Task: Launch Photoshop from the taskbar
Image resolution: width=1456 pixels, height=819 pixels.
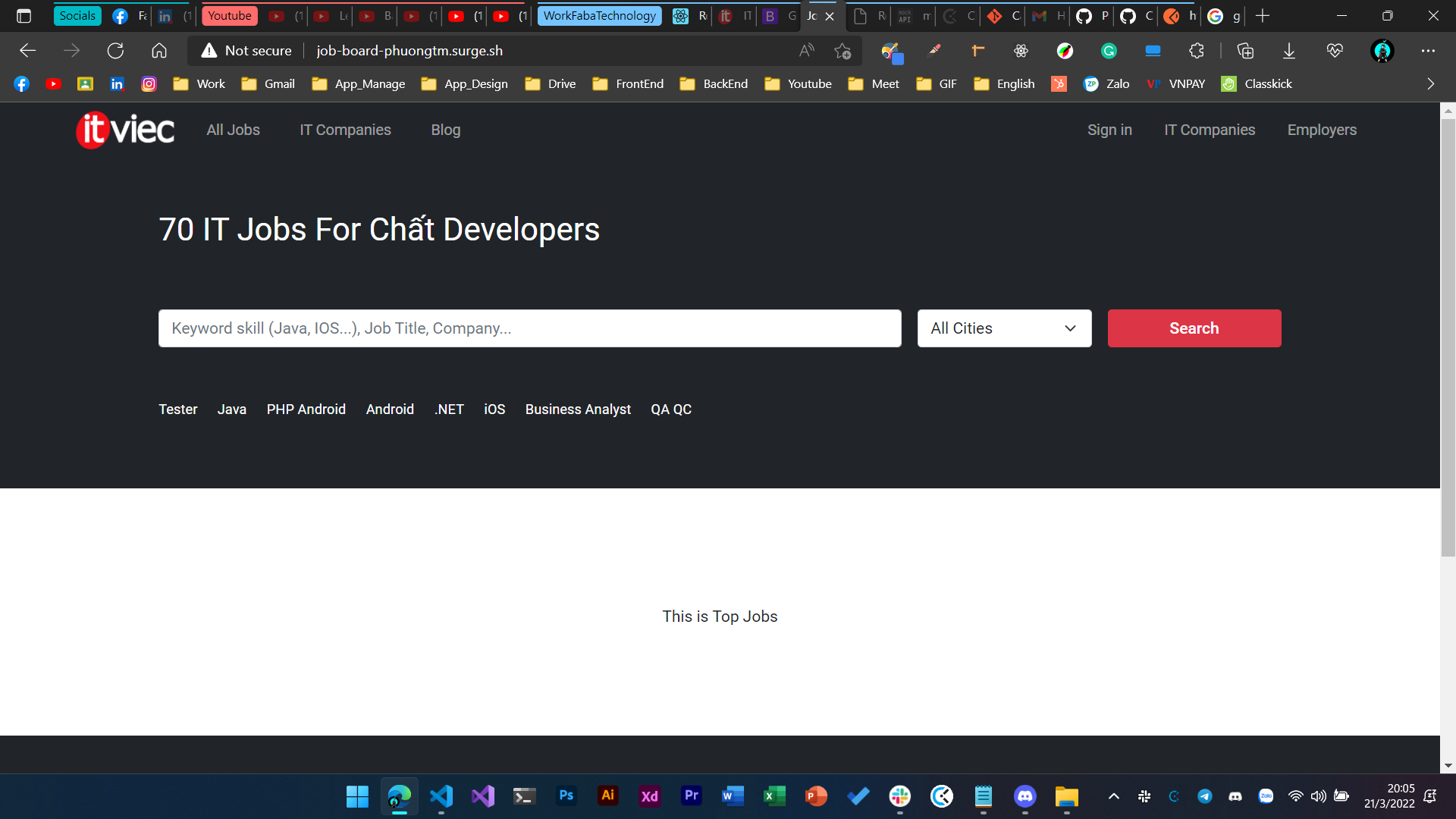Action: [566, 795]
